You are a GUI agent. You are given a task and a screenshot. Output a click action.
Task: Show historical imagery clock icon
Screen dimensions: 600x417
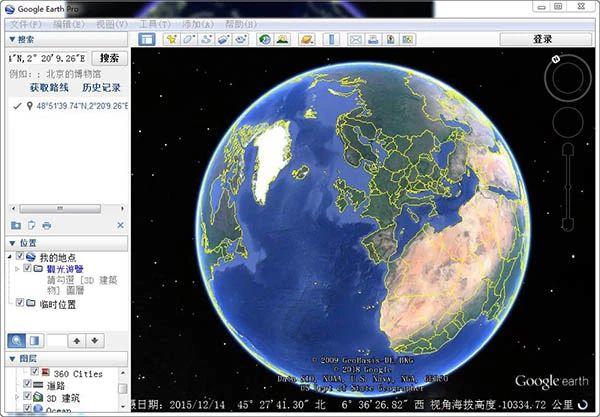click(x=265, y=39)
